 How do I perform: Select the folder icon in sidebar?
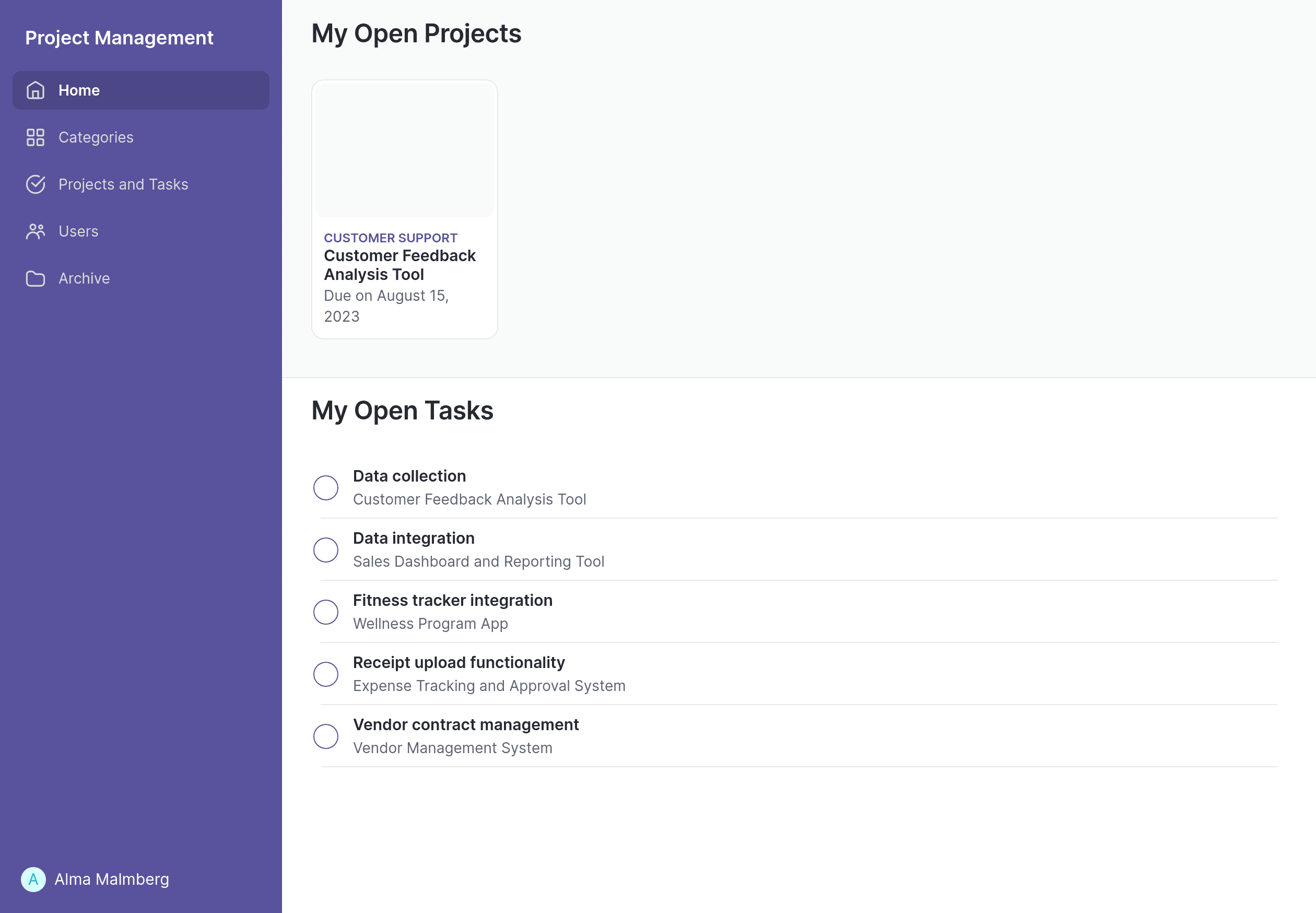click(35, 278)
